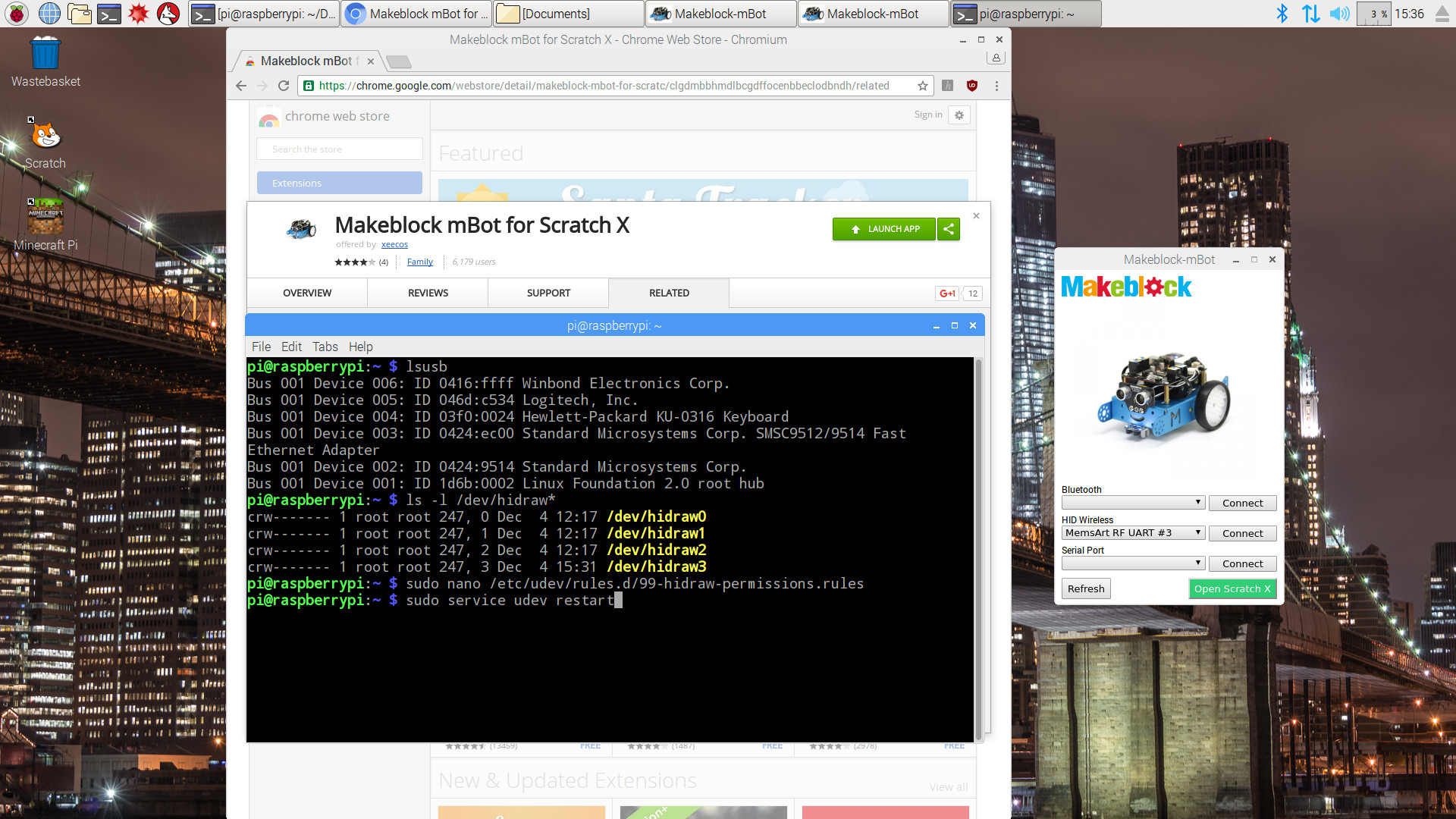Launch the web browser globe icon
Viewport: 1456px width, 819px height.
[x=49, y=13]
